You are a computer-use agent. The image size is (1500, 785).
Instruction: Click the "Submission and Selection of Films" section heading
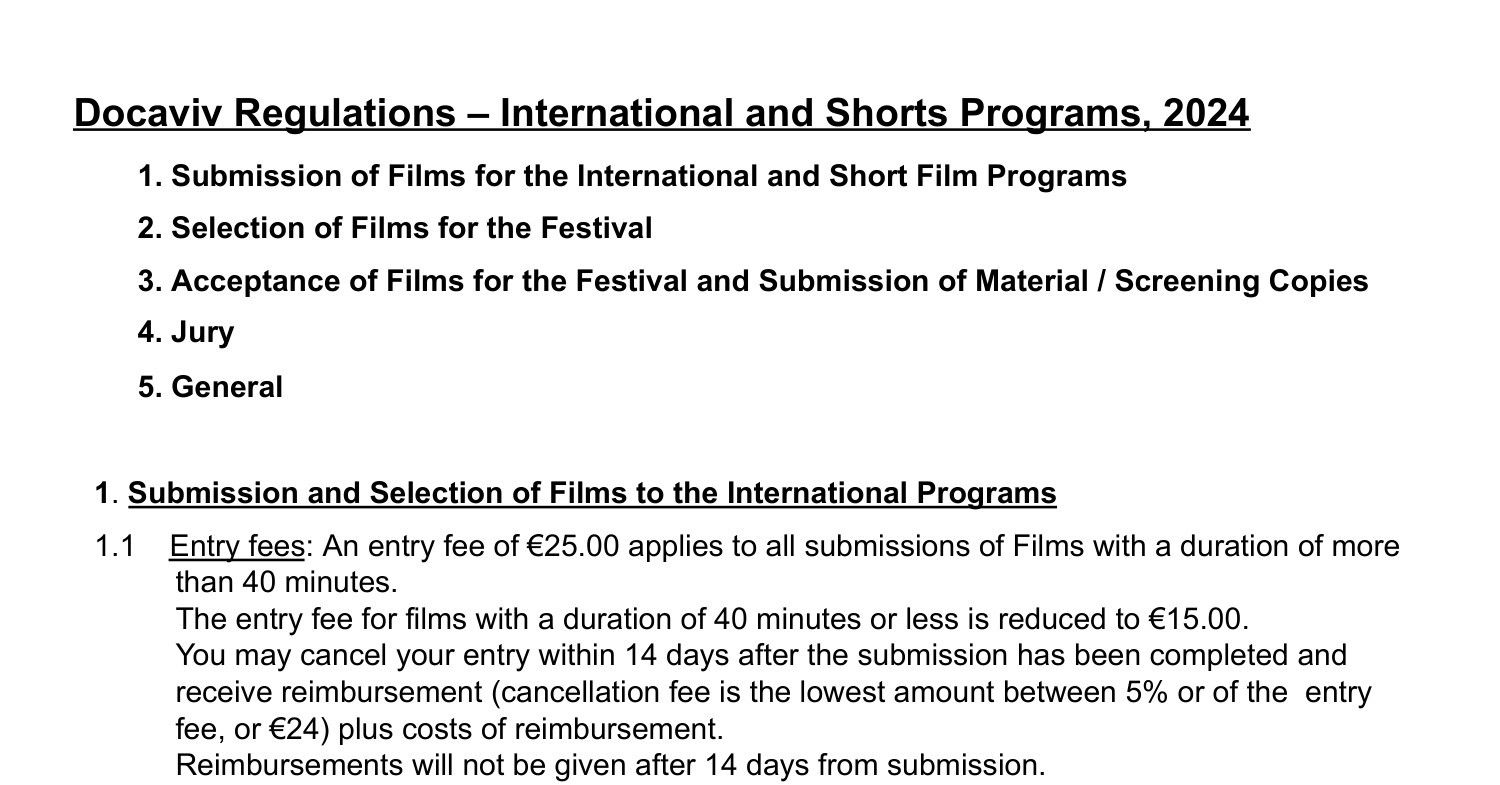592,493
